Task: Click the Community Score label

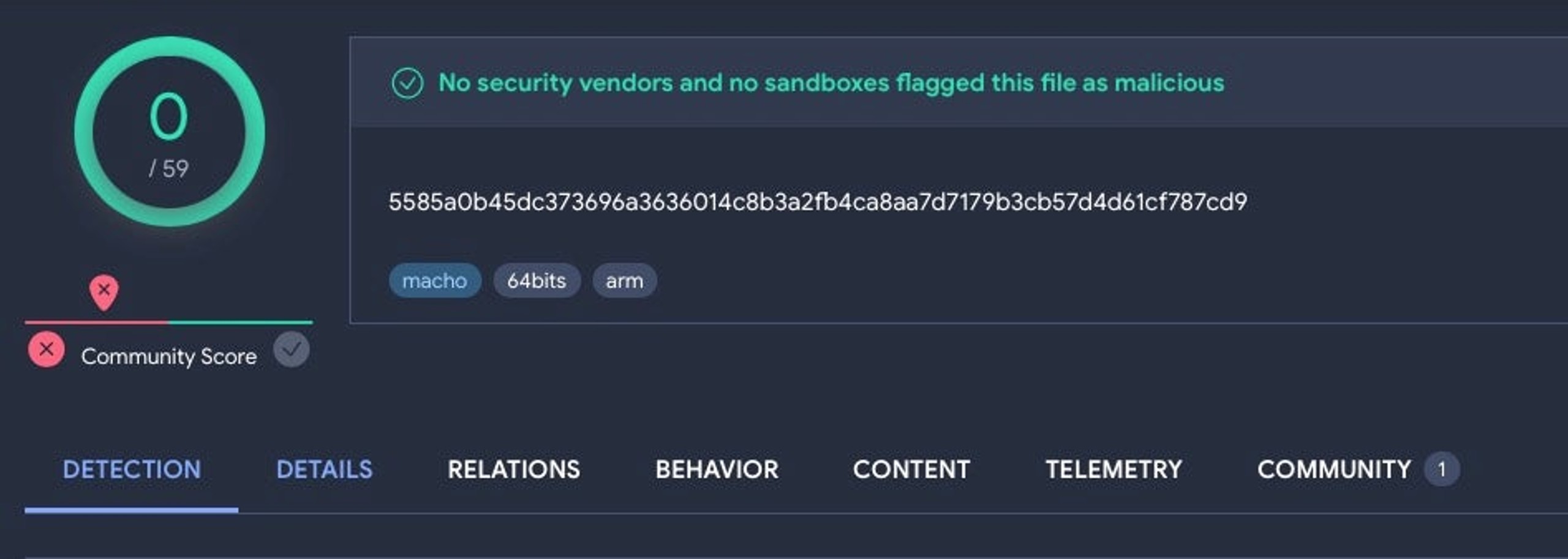Action: coord(169,356)
